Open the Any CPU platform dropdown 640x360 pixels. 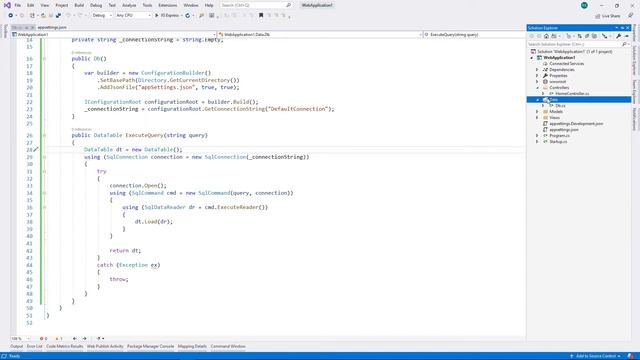pos(133,16)
